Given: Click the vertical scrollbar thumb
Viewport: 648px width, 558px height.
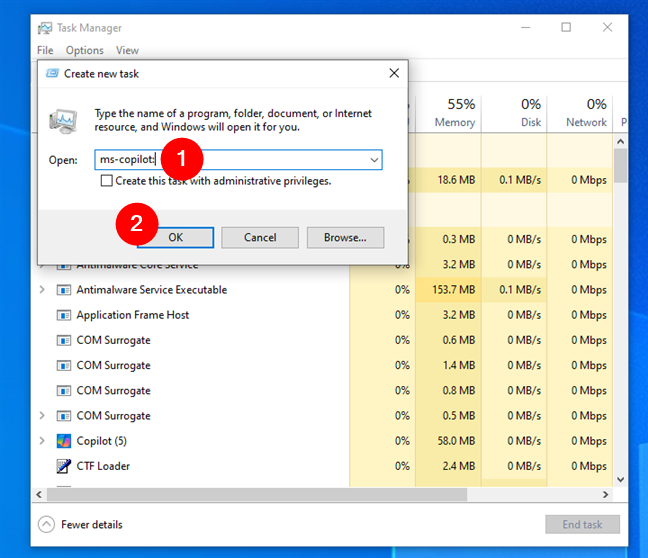Looking at the screenshot, I should coord(620,166).
